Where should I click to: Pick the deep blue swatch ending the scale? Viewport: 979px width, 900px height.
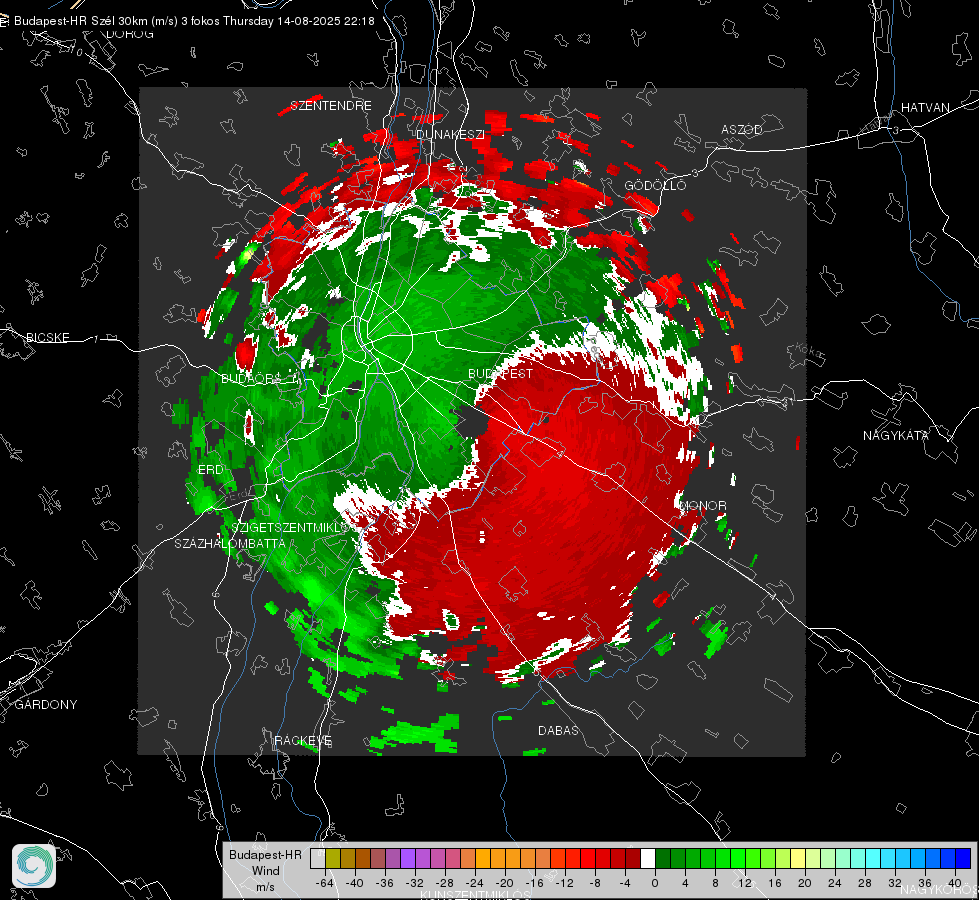tap(963, 859)
